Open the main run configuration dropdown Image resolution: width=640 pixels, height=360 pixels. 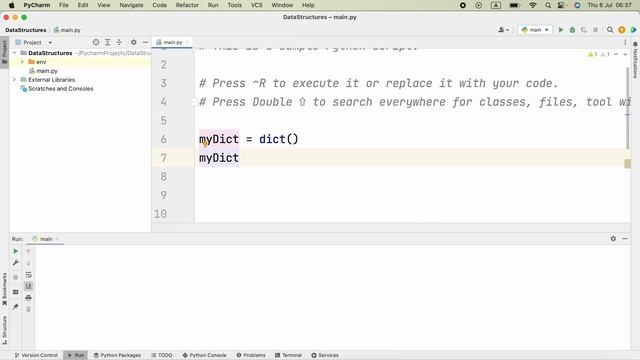pos(535,30)
